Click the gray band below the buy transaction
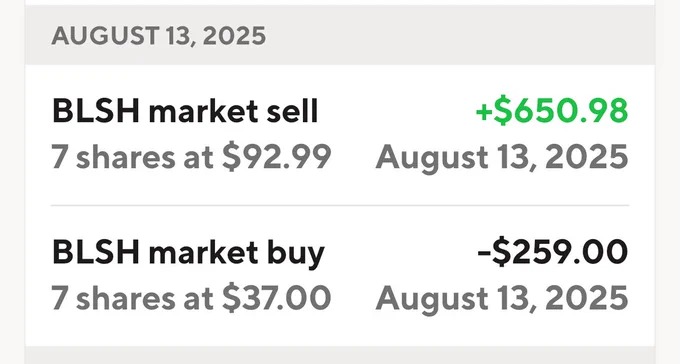The image size is (680, 364). point(340,355)
